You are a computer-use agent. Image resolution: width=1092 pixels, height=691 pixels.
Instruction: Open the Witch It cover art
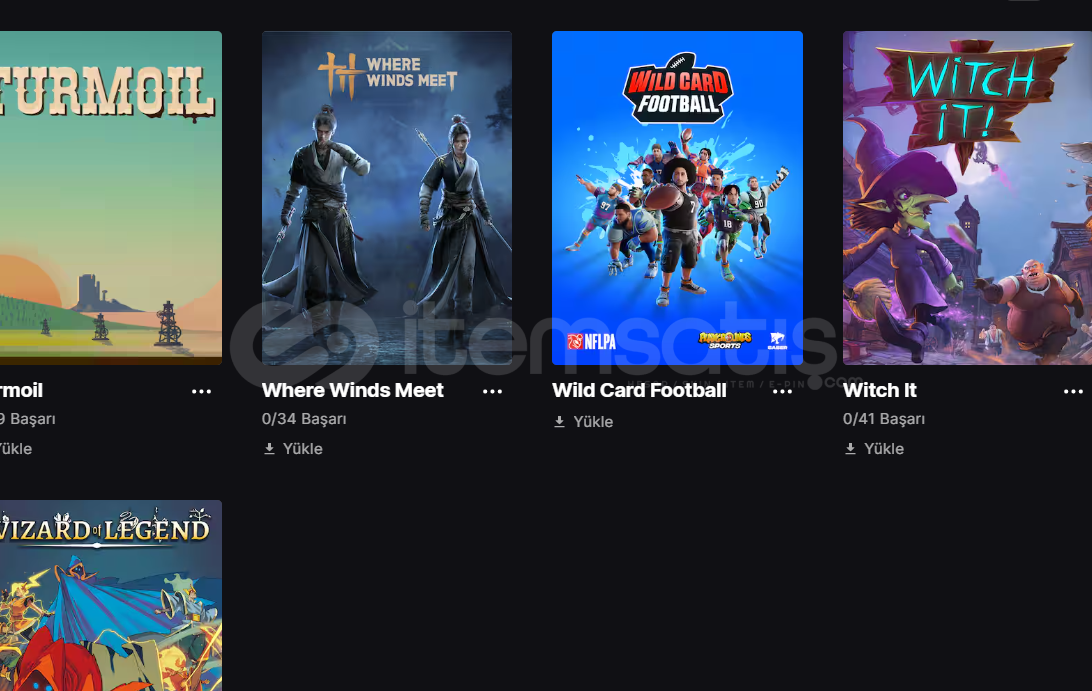(x=967, y=198)
